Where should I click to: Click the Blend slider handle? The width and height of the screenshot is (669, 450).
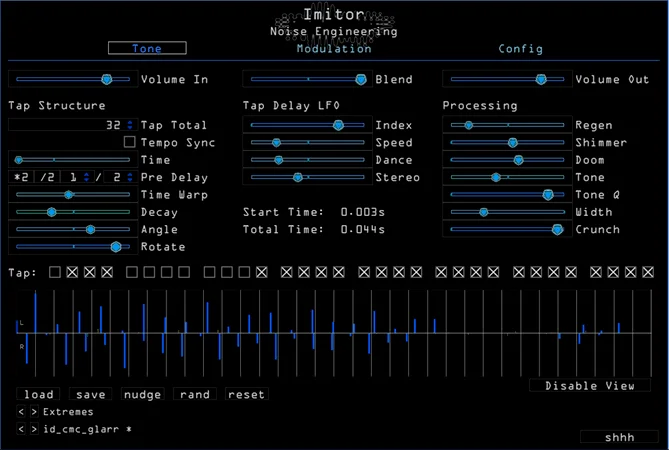pyautogui.click(x=361, y=79)
